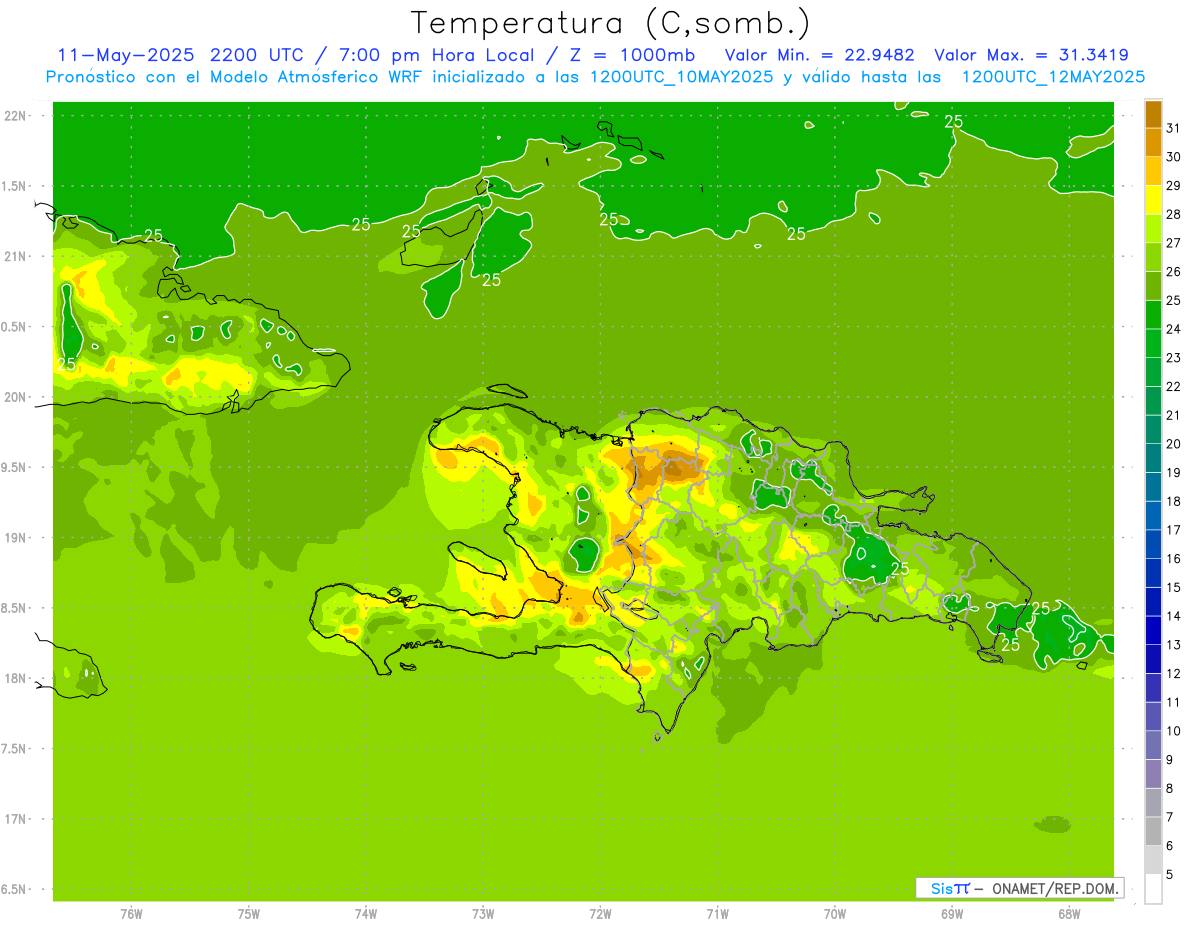This screenshot has width=1200, height=927.
Task: Click the '72W' longitude axis label
Action: tap(600, 913)
